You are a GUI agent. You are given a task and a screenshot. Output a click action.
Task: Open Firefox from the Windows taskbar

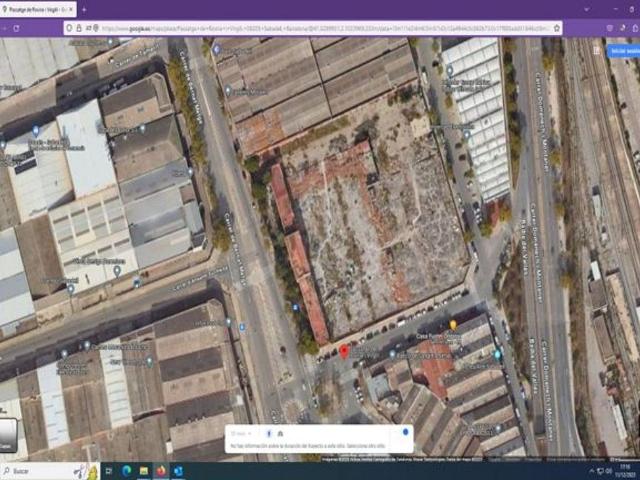coord(159,471)
